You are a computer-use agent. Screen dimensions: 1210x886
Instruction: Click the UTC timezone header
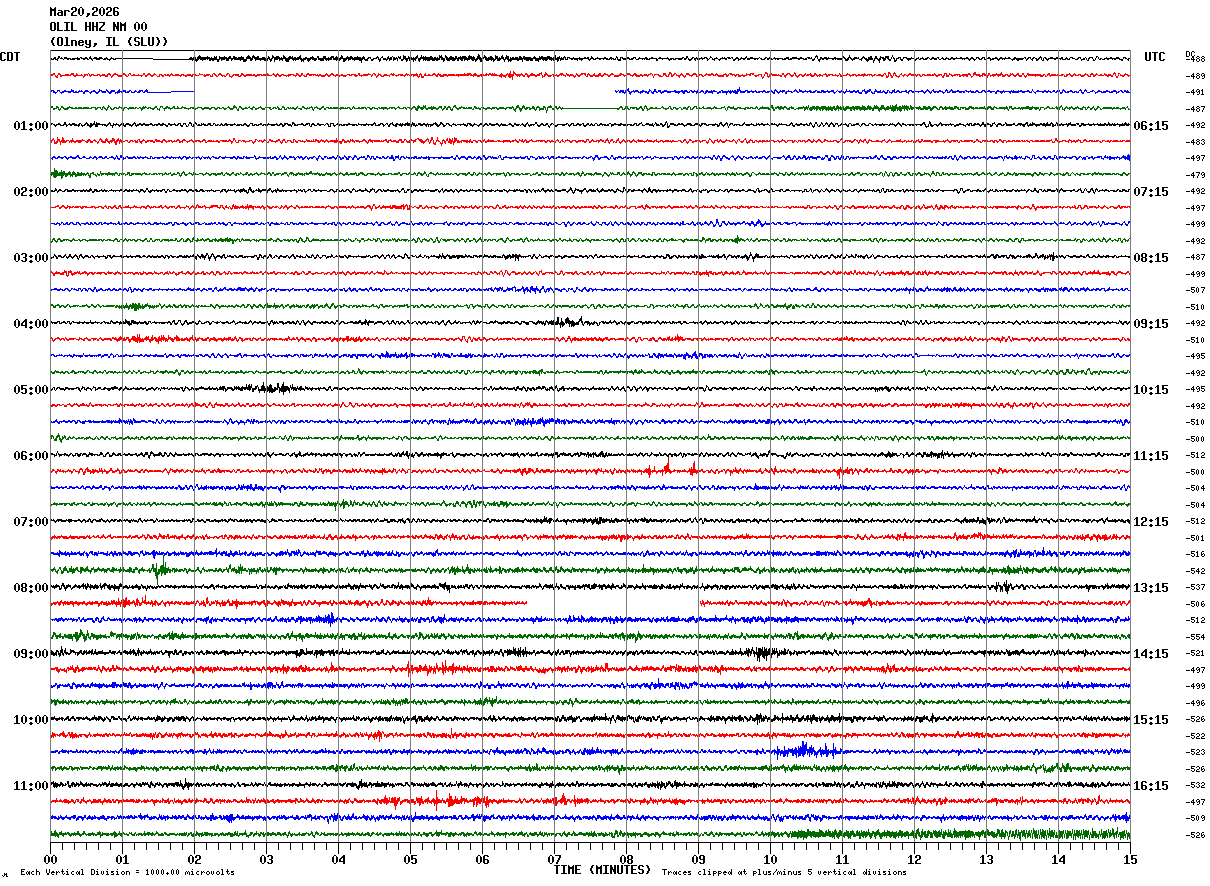[x=1155, y=57]
